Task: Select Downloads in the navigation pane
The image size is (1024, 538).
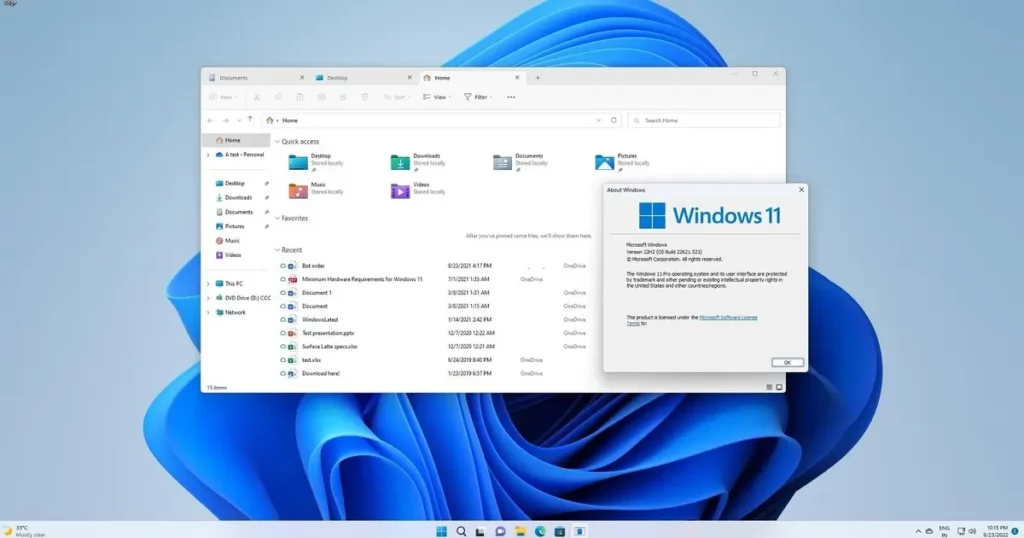Action: click(236, 198)
